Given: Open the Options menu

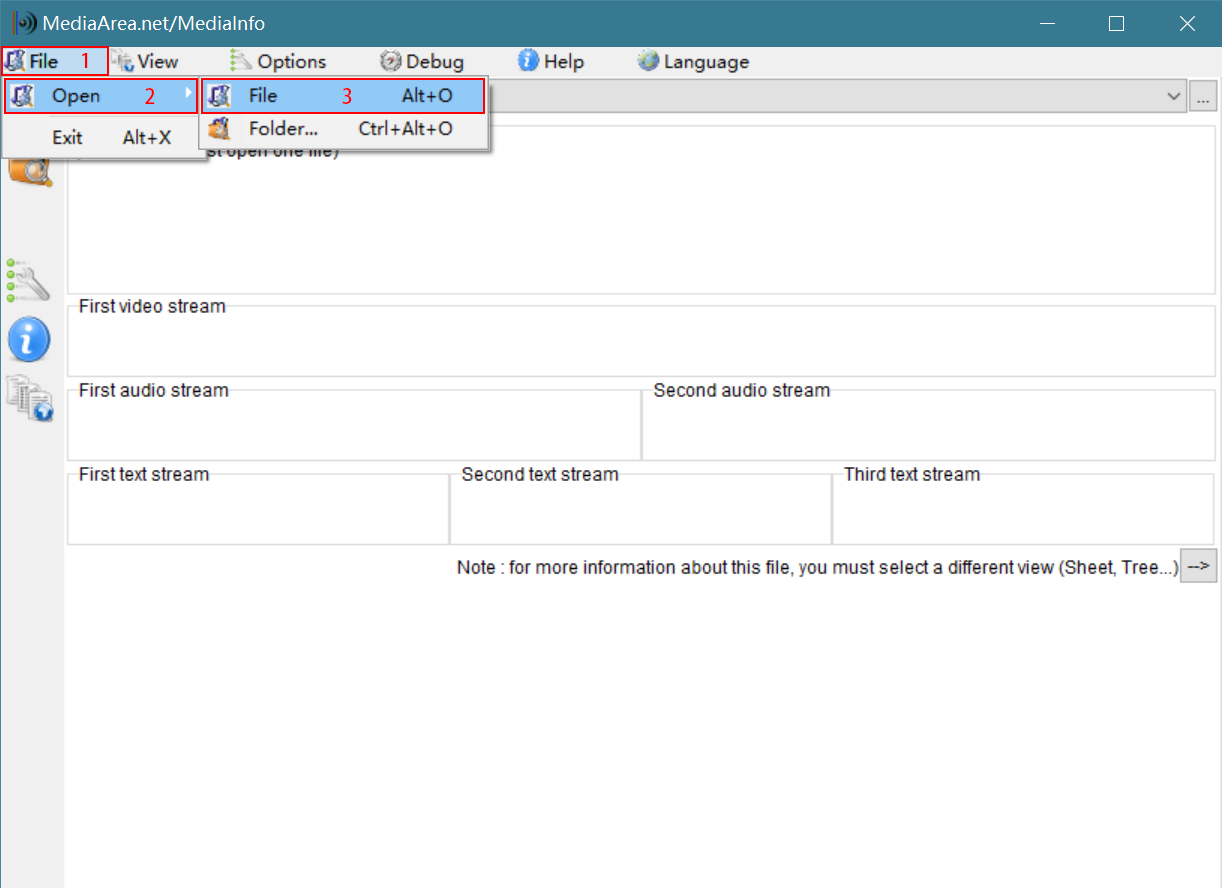Looking at the screenshot, I should coord(278,61).
